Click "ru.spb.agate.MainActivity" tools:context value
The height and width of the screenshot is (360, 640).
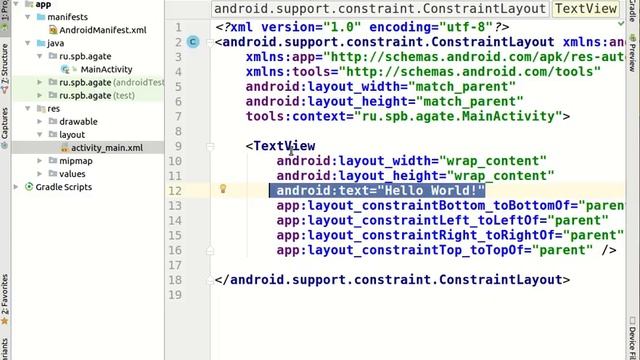click(458, 116)
